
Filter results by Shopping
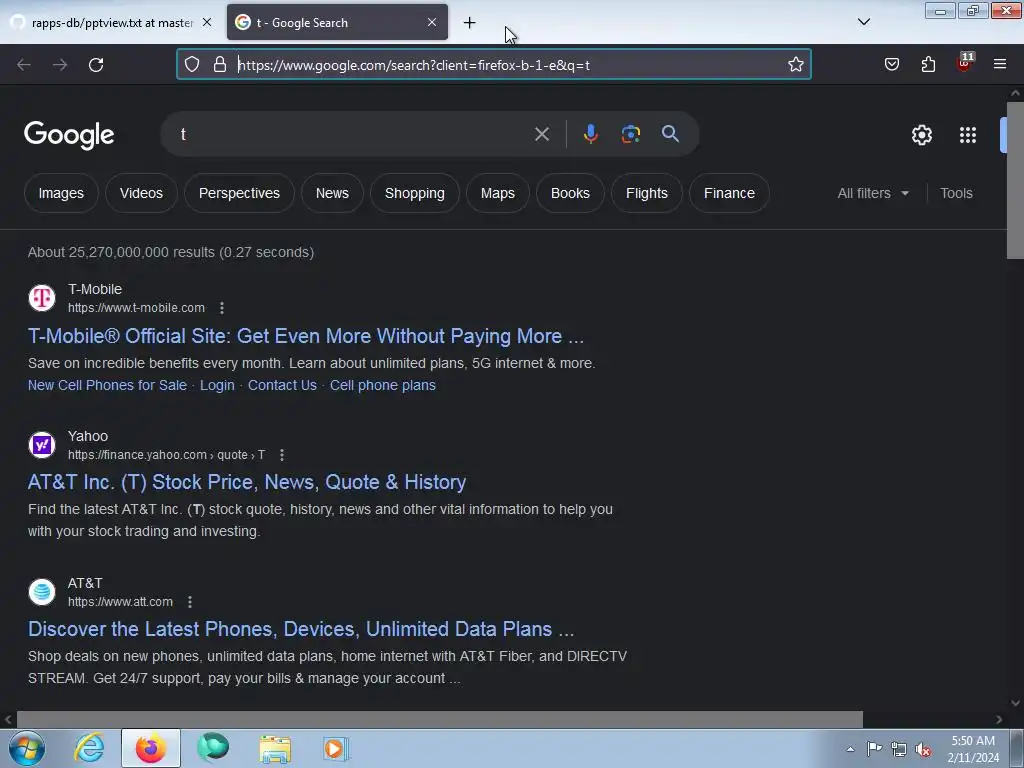click(x=415, y=193)
